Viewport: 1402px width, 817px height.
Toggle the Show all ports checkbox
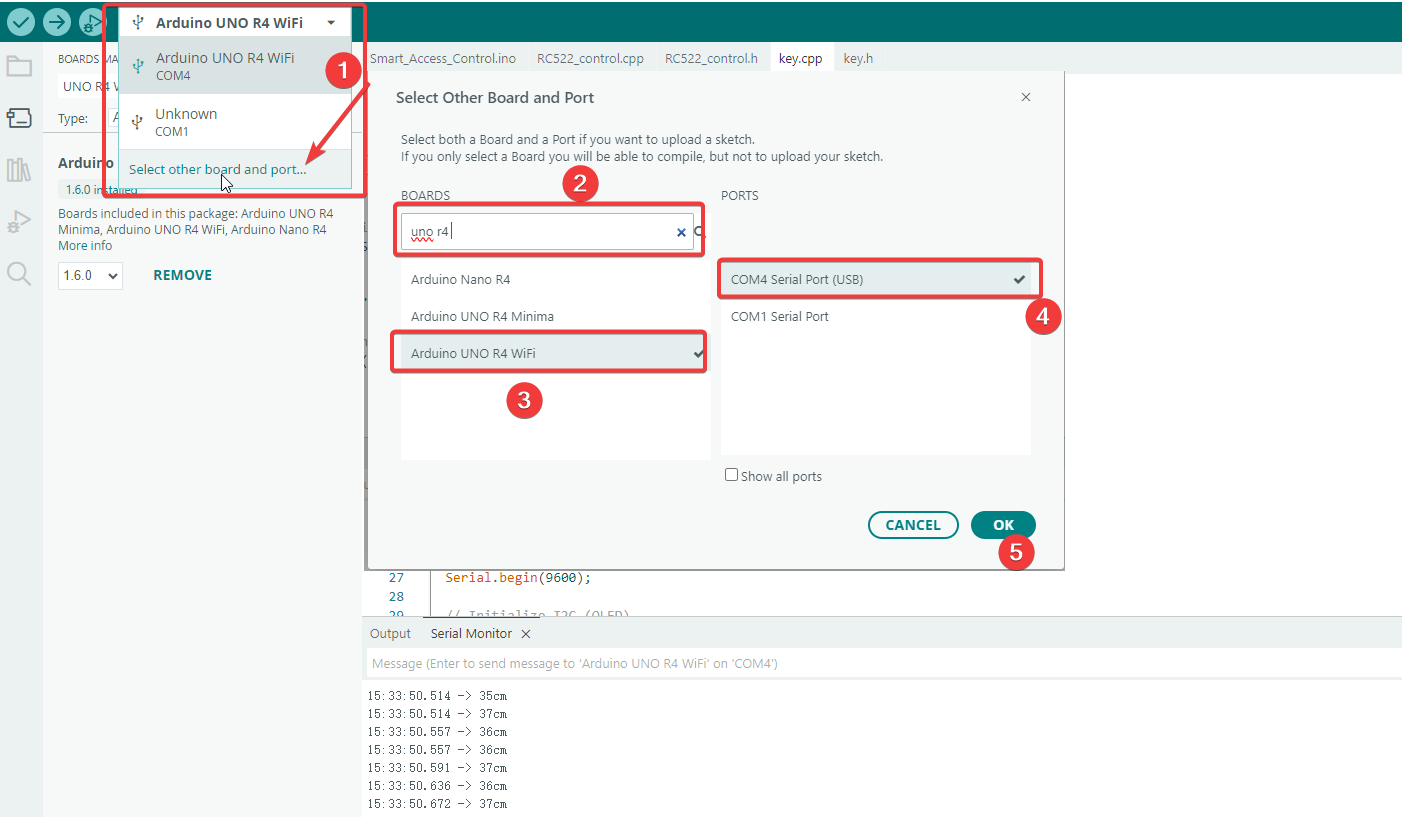[731, 475]
